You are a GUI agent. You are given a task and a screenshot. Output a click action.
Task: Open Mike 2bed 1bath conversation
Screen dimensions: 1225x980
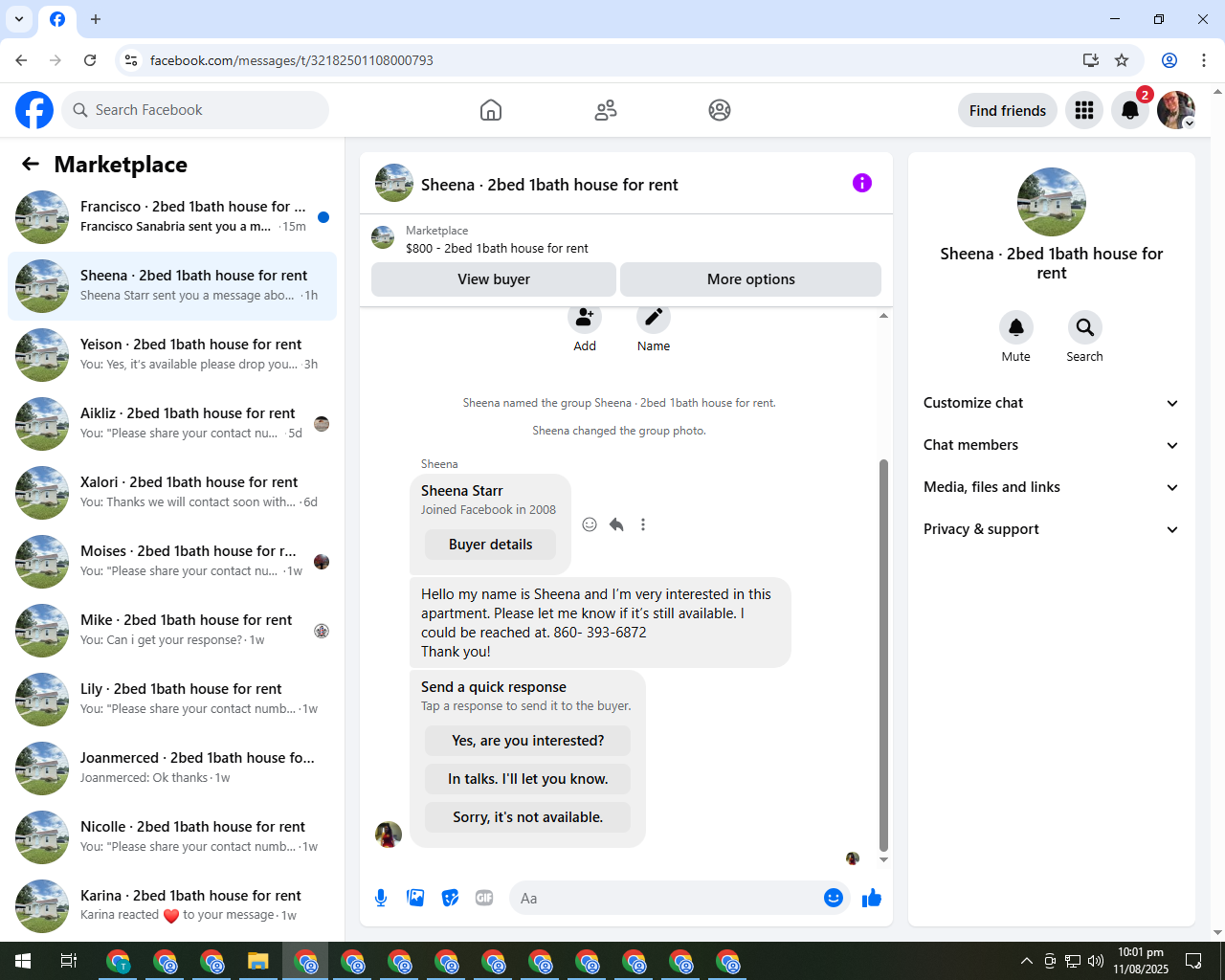(172, 631)
